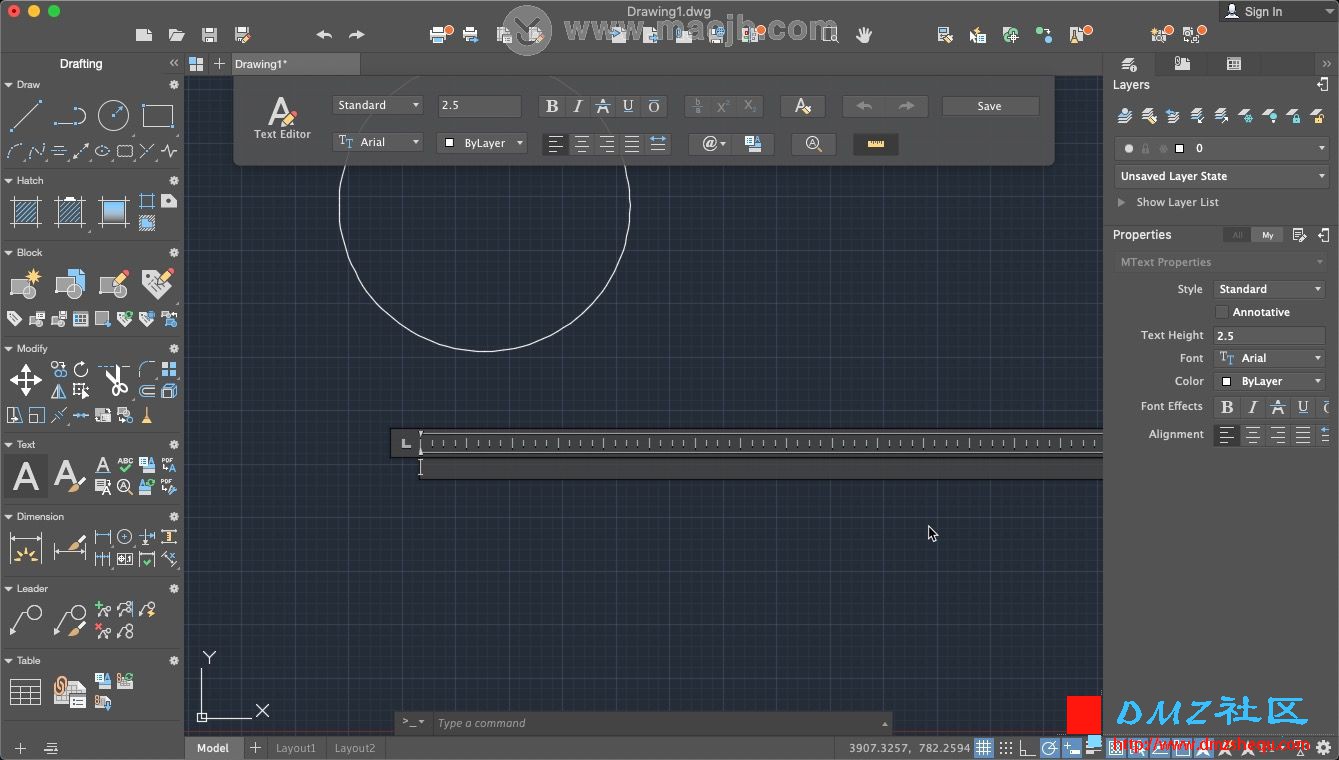Click the Redo arrow in title toolbar
The height and width of the screenshot is (760, 1339).
point(357,34)
